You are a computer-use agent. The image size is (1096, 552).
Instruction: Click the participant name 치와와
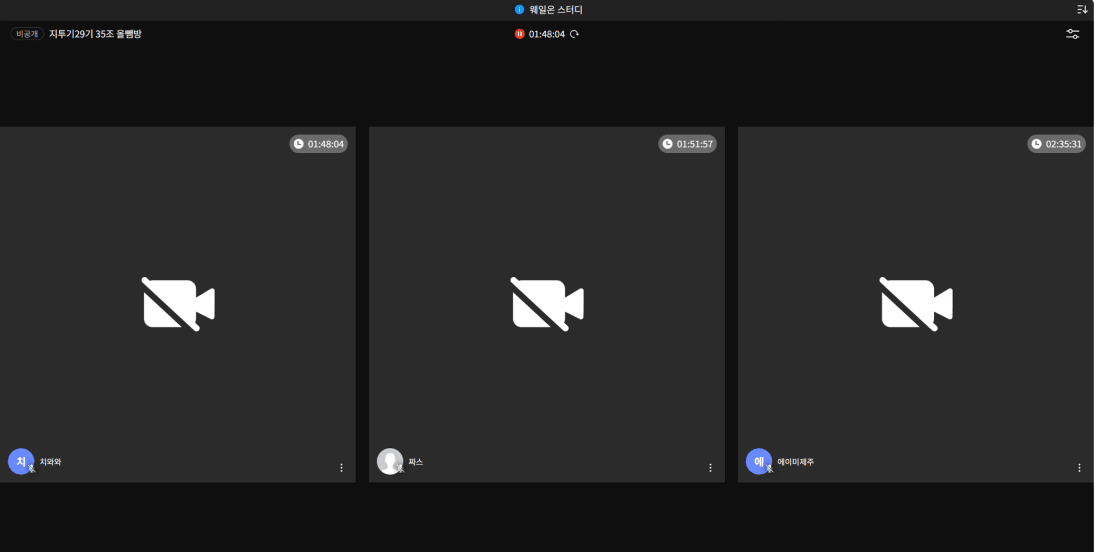pyautogui.click(x=50, y=462)
